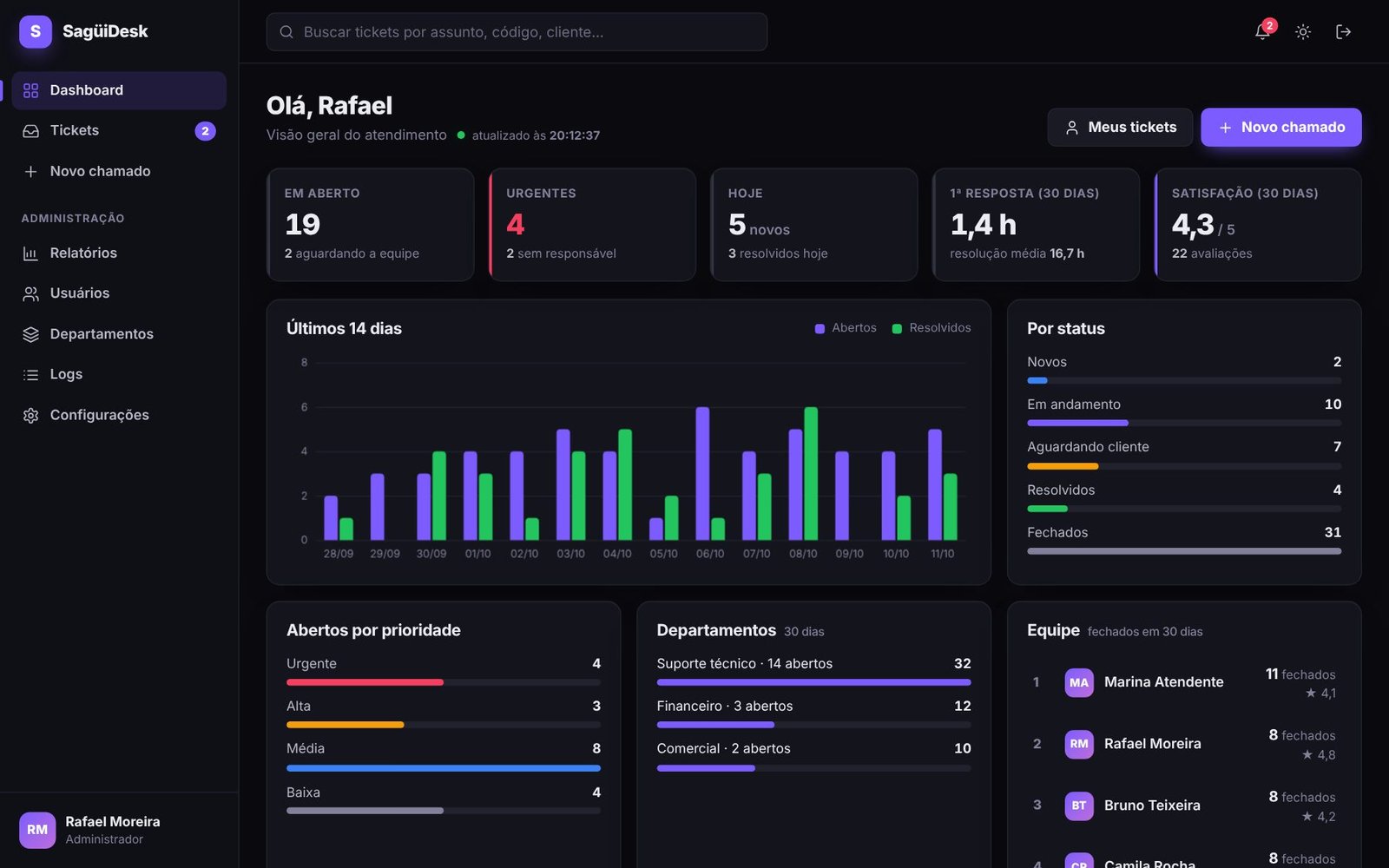Open the Em aberto stat card
This screenshot has width=1389, height=868.
click(x=371, y=225)
